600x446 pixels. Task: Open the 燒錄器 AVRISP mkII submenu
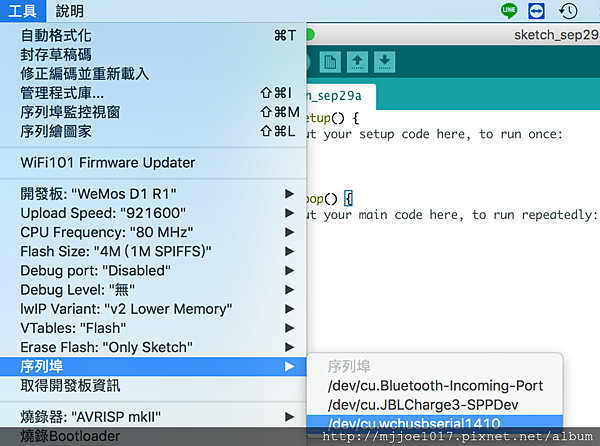pyautogui.click(x=153, y=417)
